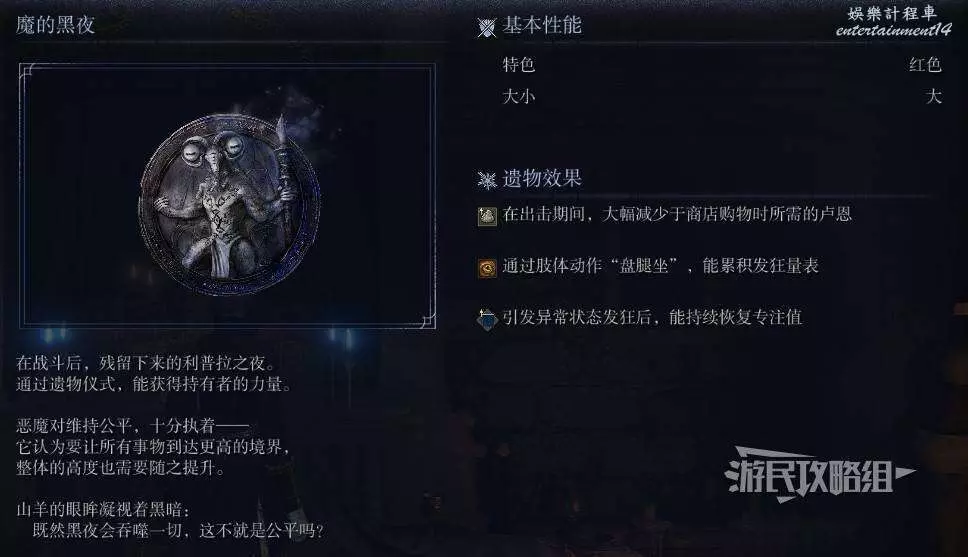This screenshot has height=557, width=968.
Task: Select the focus recovery effect icon
Action: (487, 319)
